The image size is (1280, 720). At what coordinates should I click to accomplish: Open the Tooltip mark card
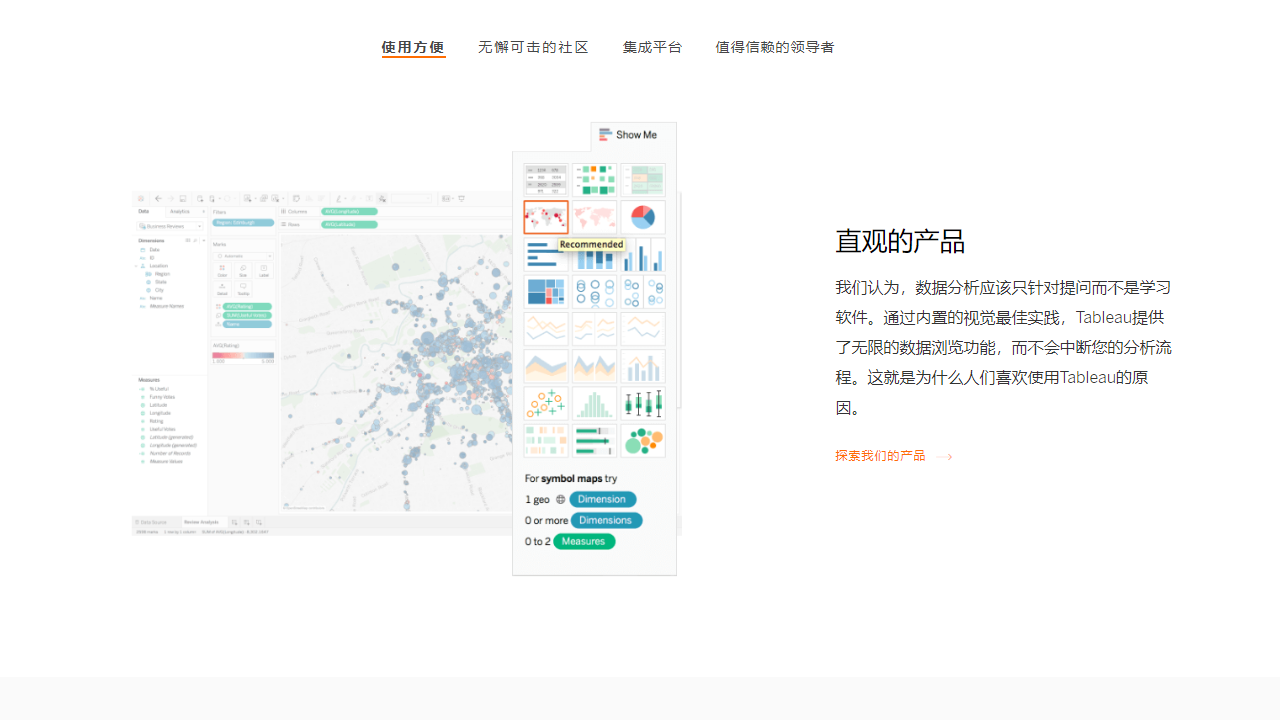click(243, 289)
